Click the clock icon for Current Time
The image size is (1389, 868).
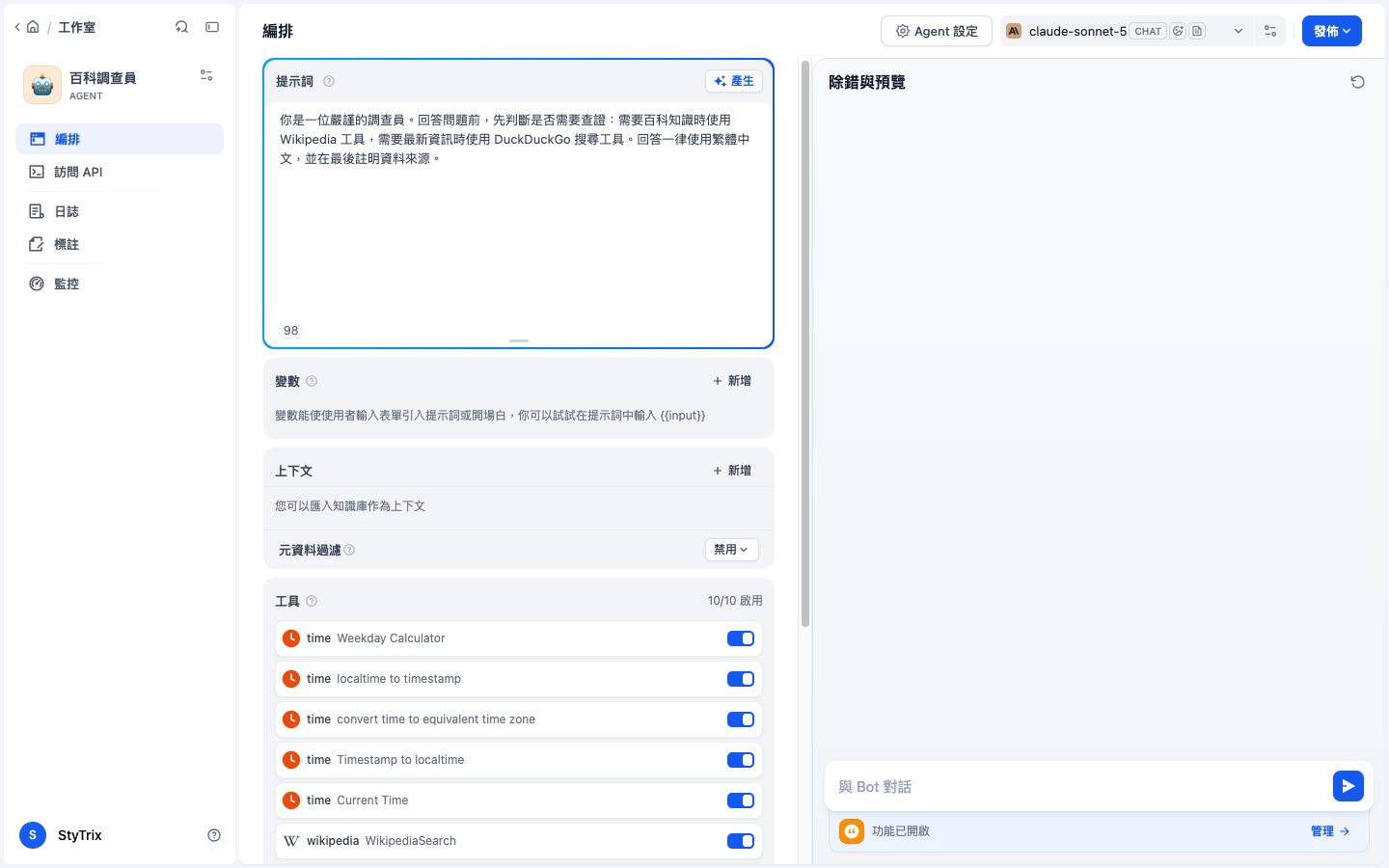[x=291, y=800]
